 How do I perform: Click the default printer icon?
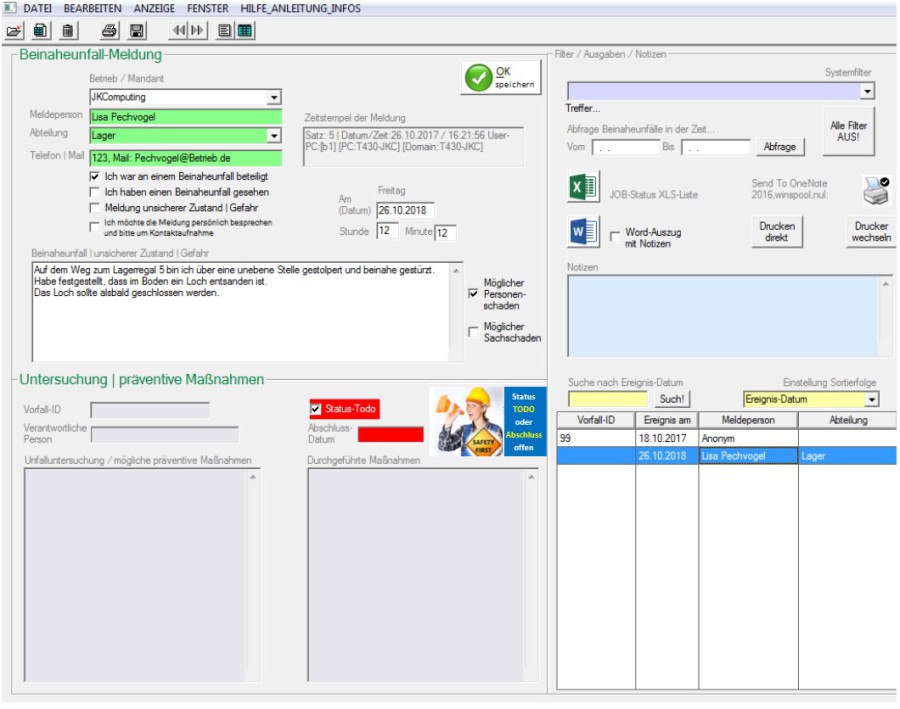pos(876,189)
